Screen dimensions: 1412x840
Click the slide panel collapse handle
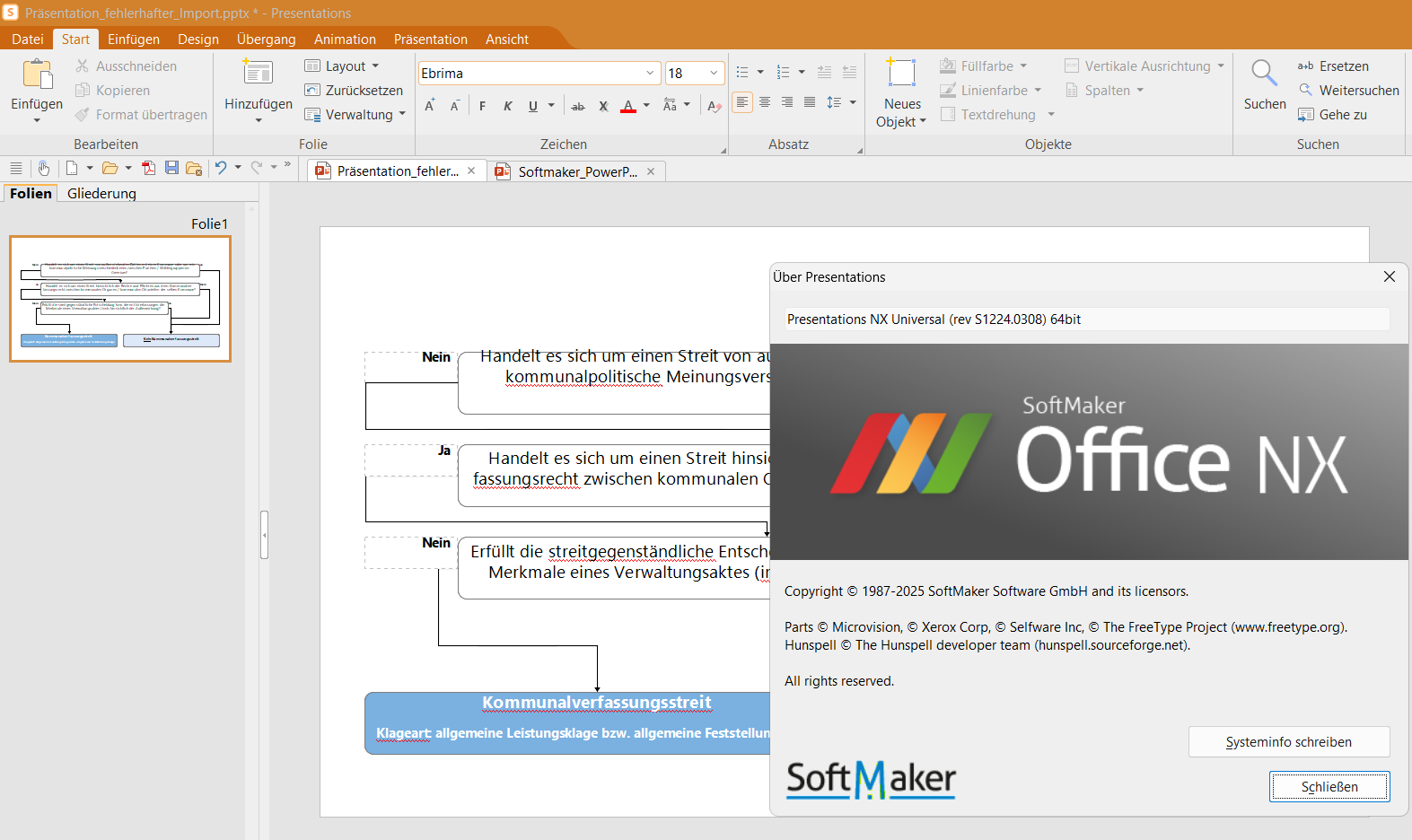click(265, 535)
